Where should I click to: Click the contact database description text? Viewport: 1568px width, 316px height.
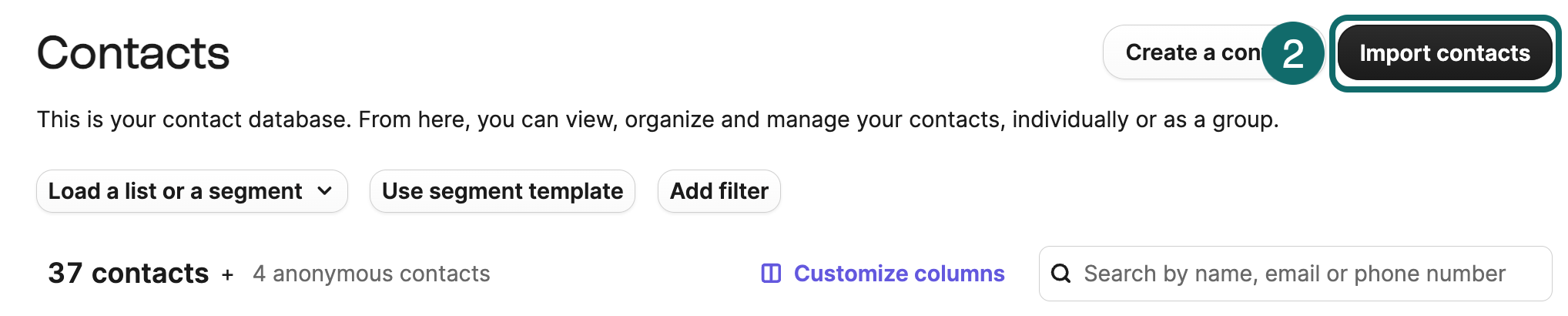(658, 119)
